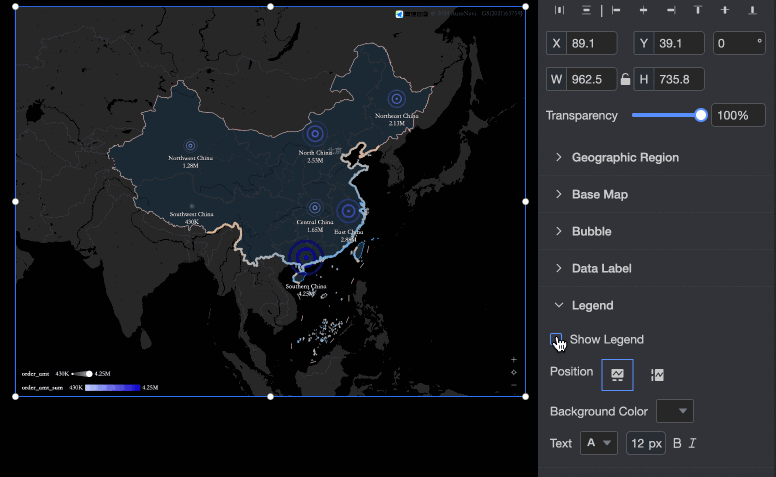Click the order_amt size legend slider
776x477 pixels.
coord(82,374)
